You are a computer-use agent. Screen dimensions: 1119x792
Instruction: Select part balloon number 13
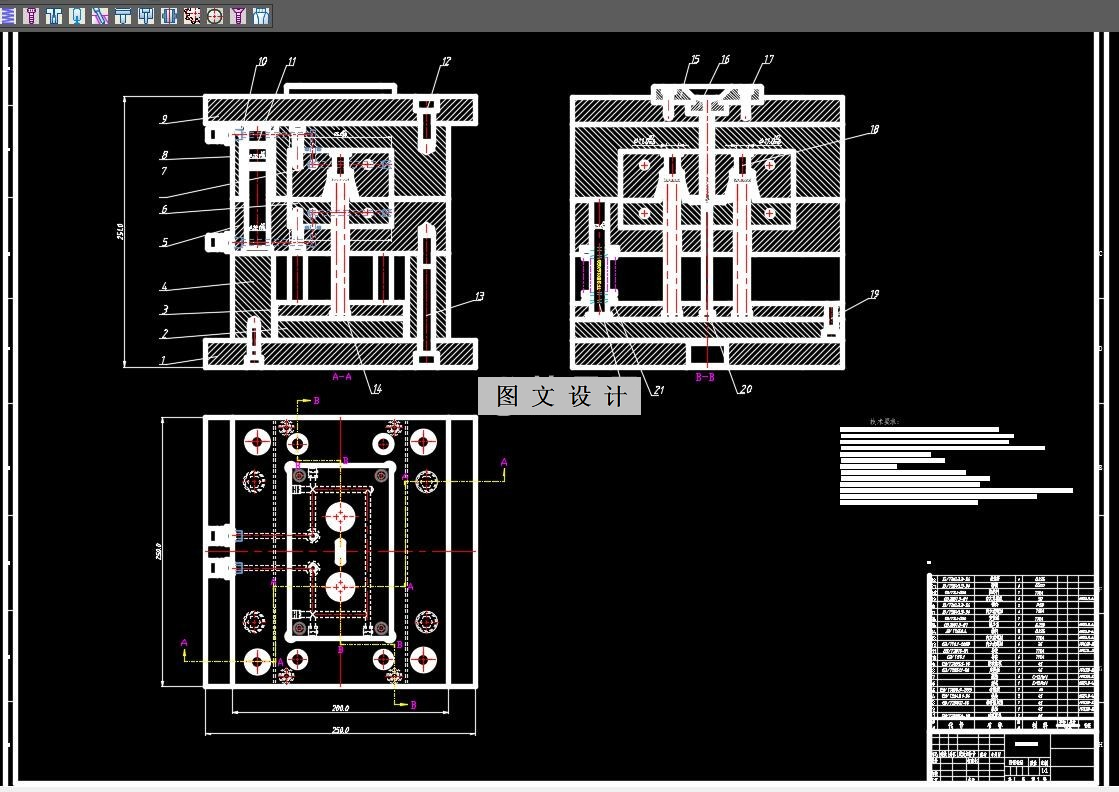click(479, 296)
